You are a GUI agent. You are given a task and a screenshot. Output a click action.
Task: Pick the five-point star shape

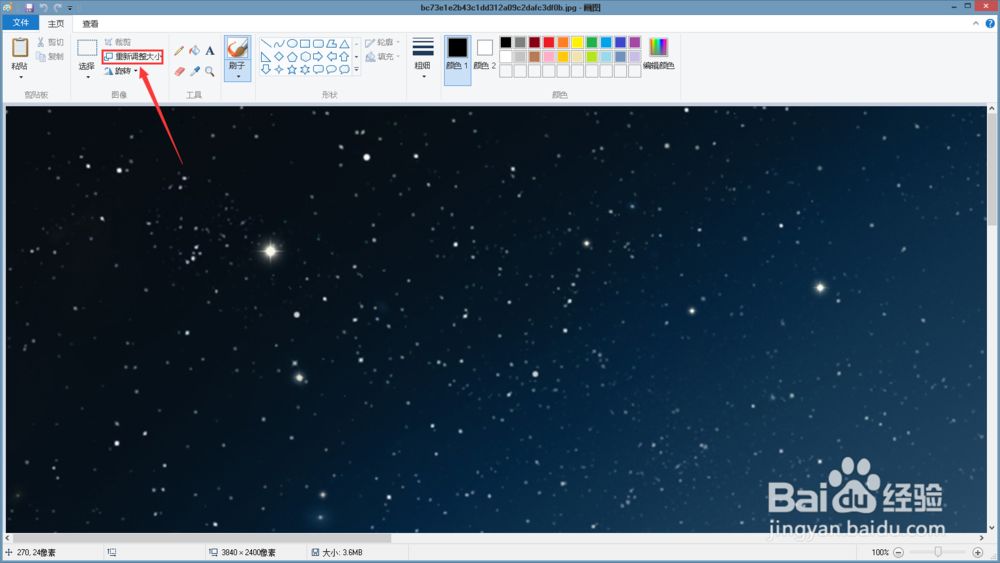tap(292, 69)
